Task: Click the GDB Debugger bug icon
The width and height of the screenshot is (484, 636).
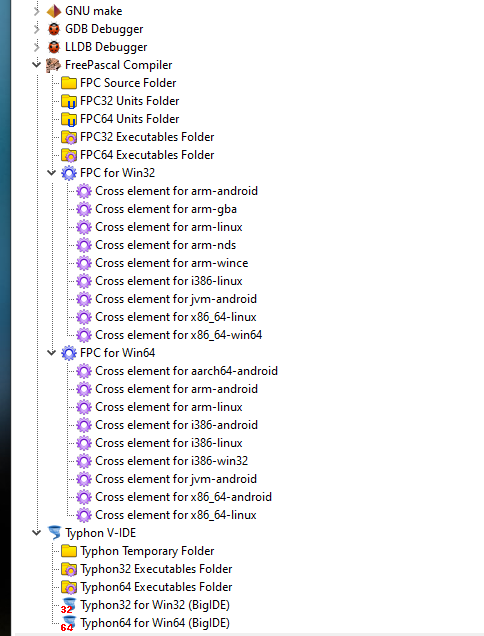Action: tap(54, 29)
